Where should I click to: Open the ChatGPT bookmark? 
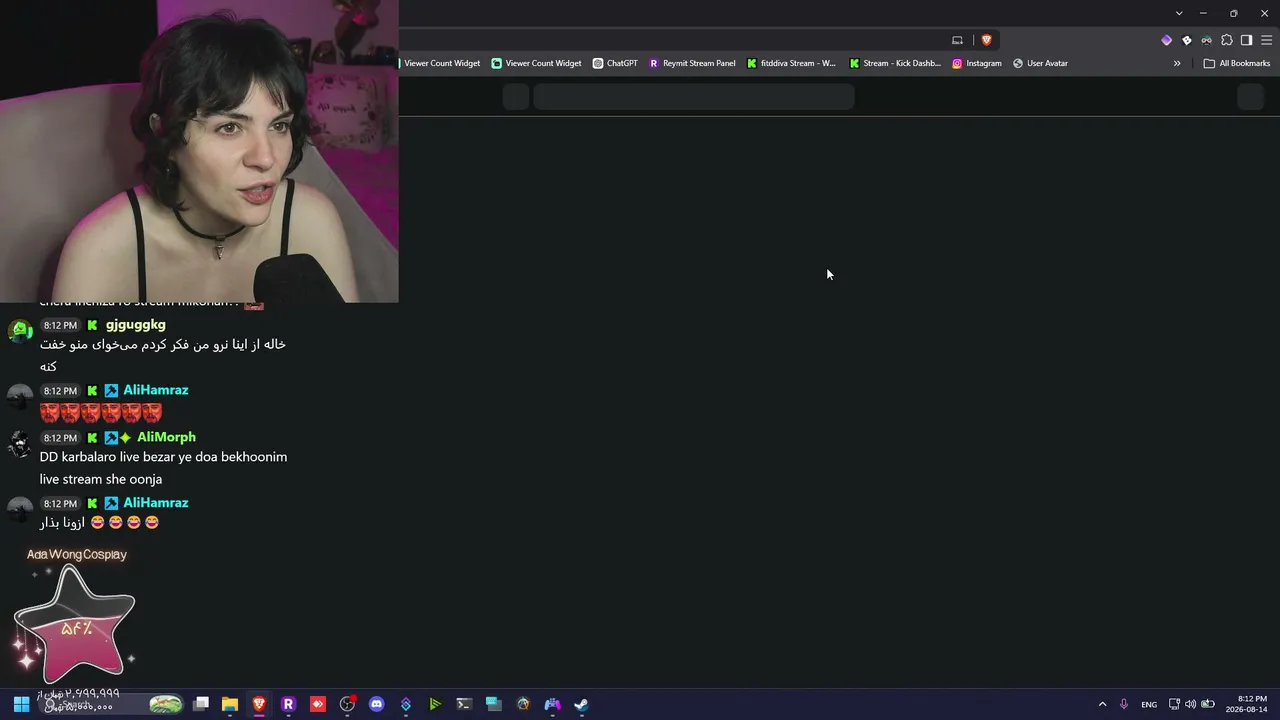615,63
